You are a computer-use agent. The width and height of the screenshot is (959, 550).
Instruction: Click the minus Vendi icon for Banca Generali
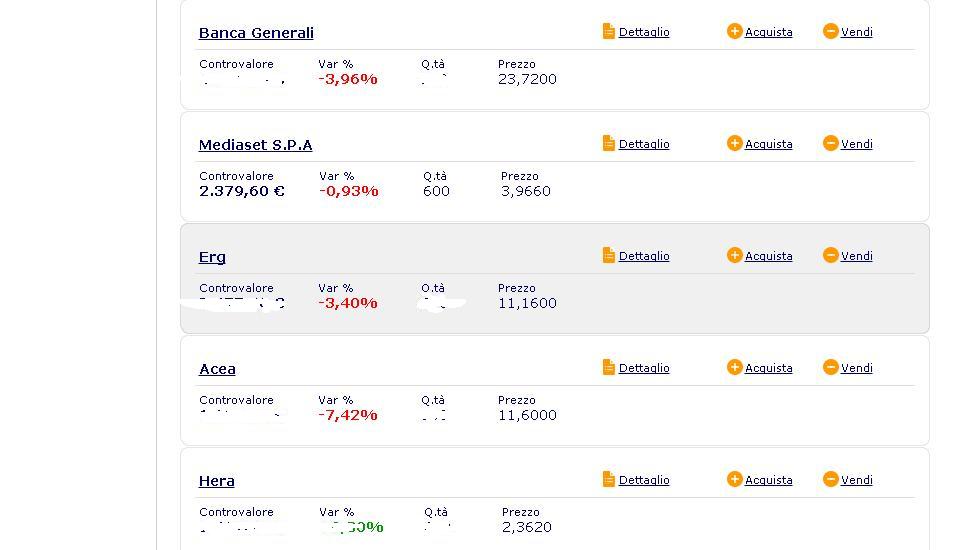click(x=830, y=32)
